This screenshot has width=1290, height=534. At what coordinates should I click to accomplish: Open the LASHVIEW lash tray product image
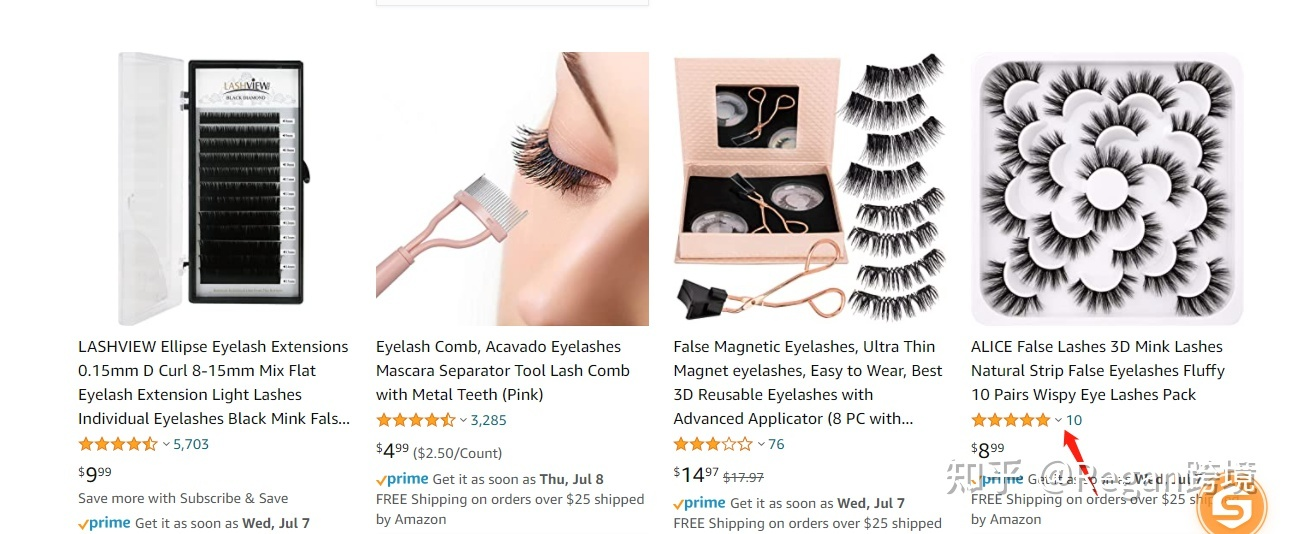tap(214, 189)
